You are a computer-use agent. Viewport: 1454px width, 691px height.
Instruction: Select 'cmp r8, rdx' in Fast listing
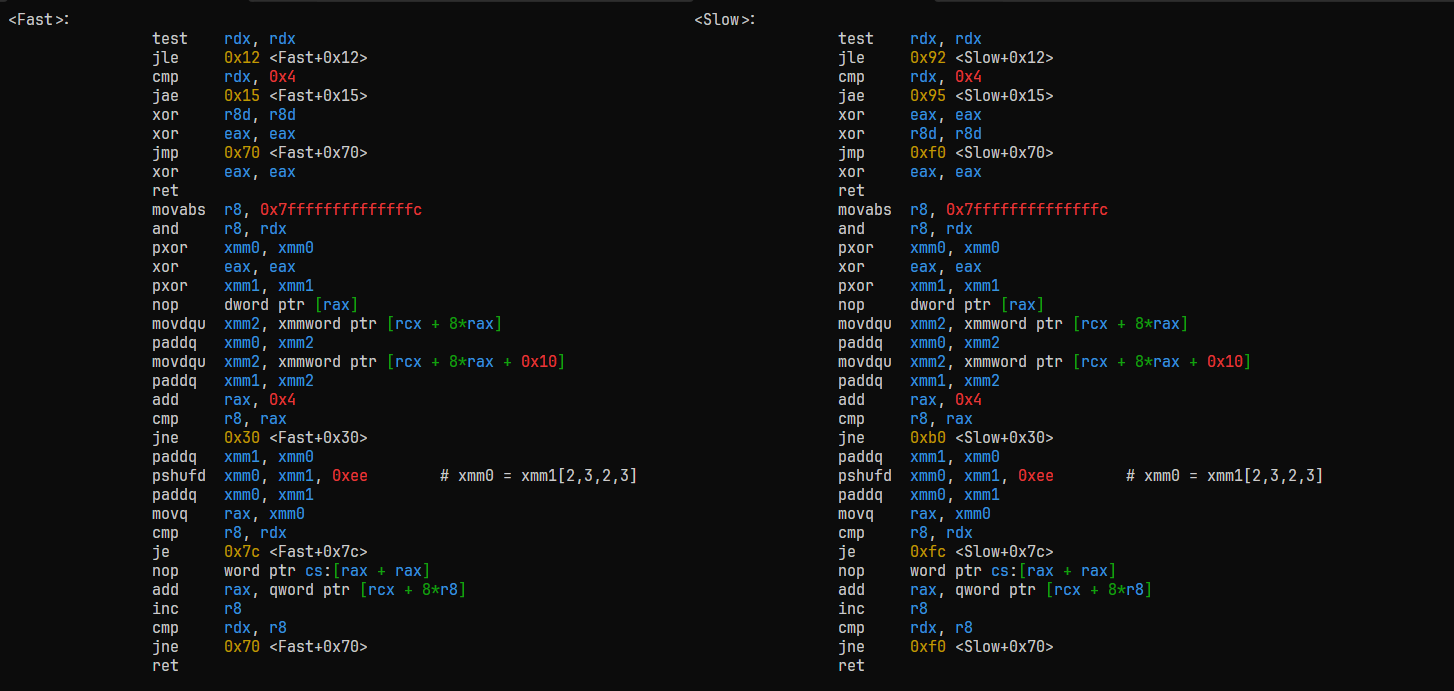coord(220,533)
